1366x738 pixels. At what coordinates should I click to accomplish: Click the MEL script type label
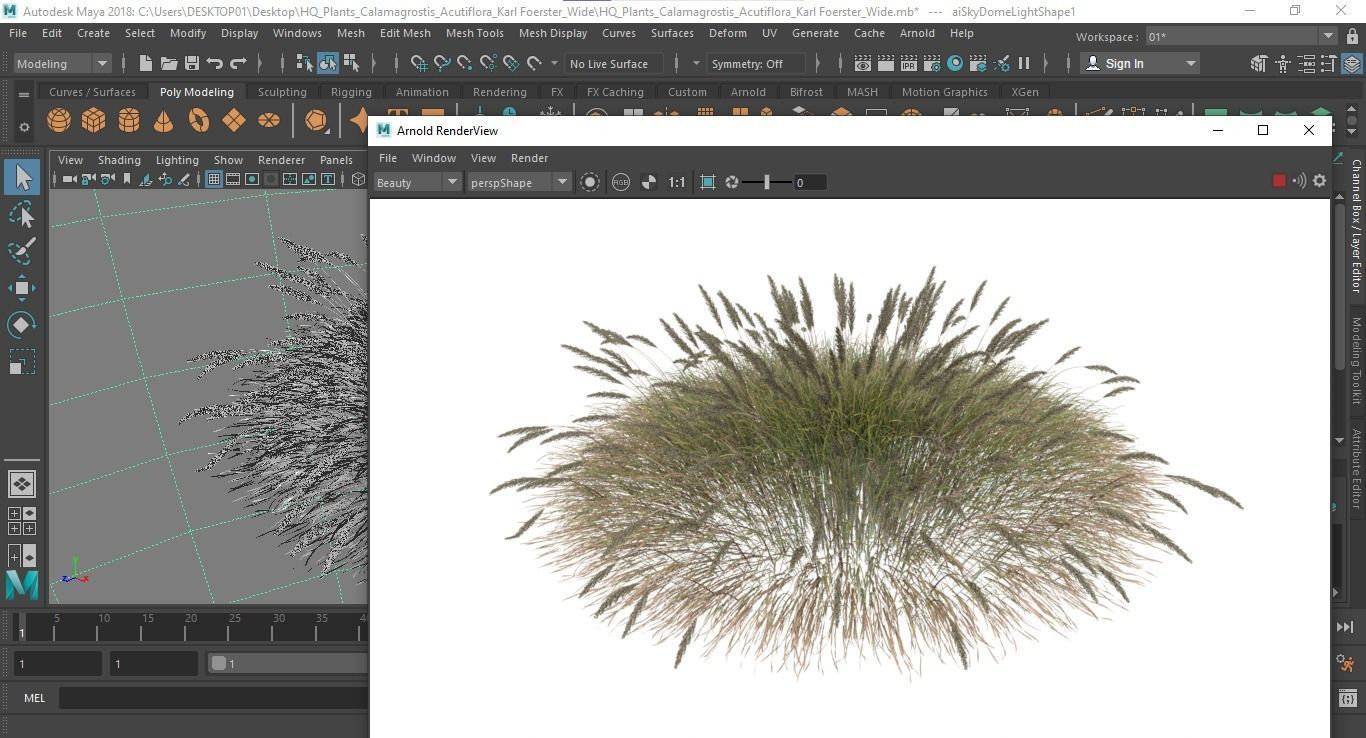34,698
